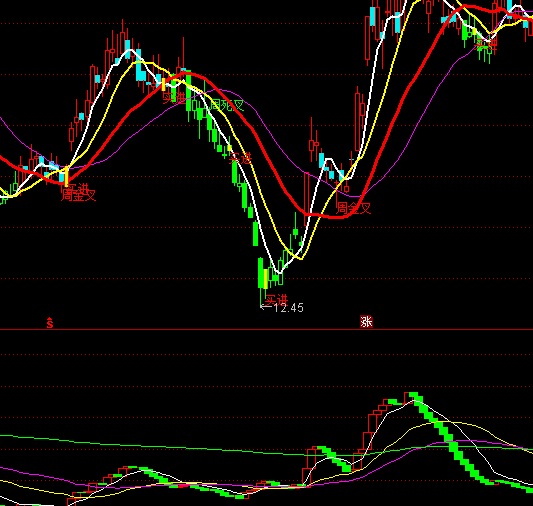The image size is (533, 506).
Task: Click the red S marker icon
Action: pyautogui.click(x=50, y=323)
